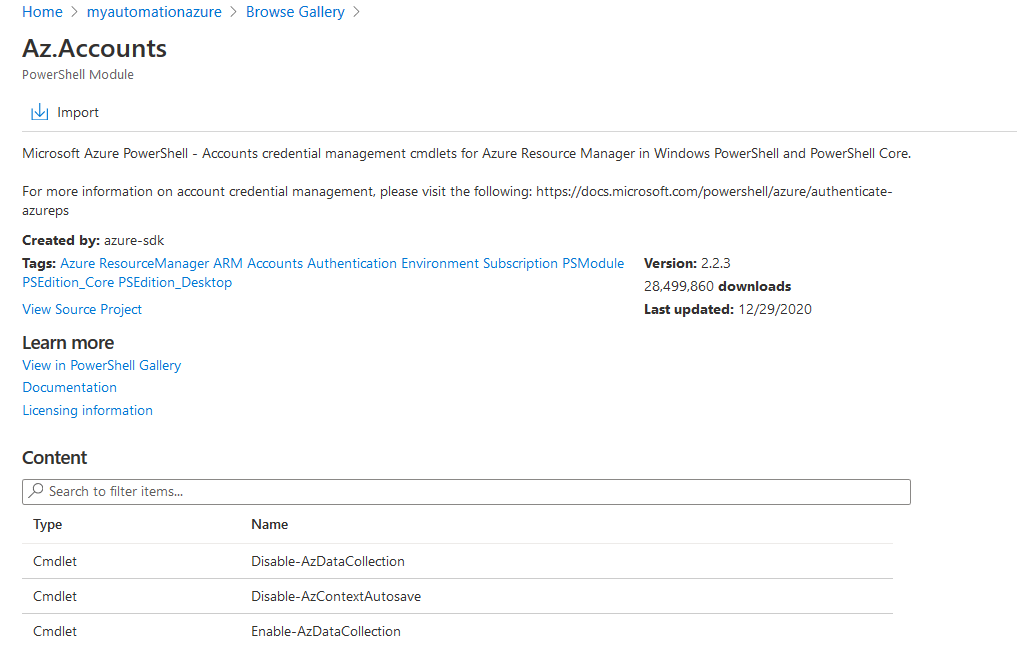Open the Documentation link

[x=70, y=387]
